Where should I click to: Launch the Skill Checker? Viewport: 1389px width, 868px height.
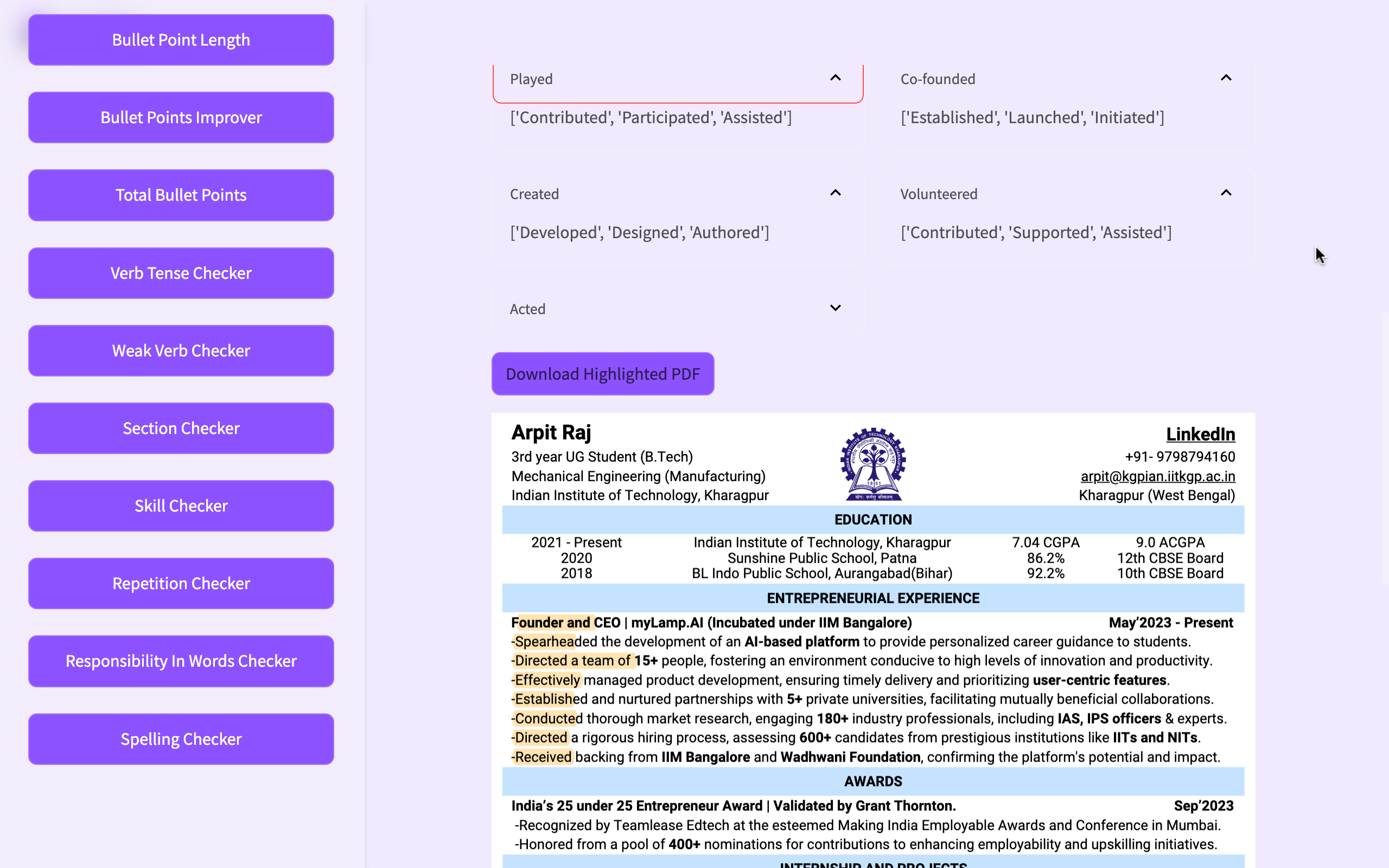(x=181, y=506)
